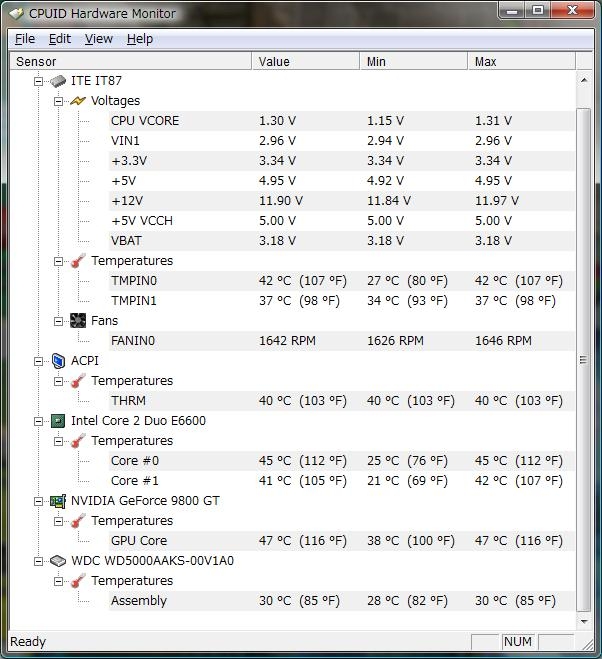602x659 pixels.
Task: Click the Intel Core 2 Duo CPU icon
Action: tap(58, 421)
